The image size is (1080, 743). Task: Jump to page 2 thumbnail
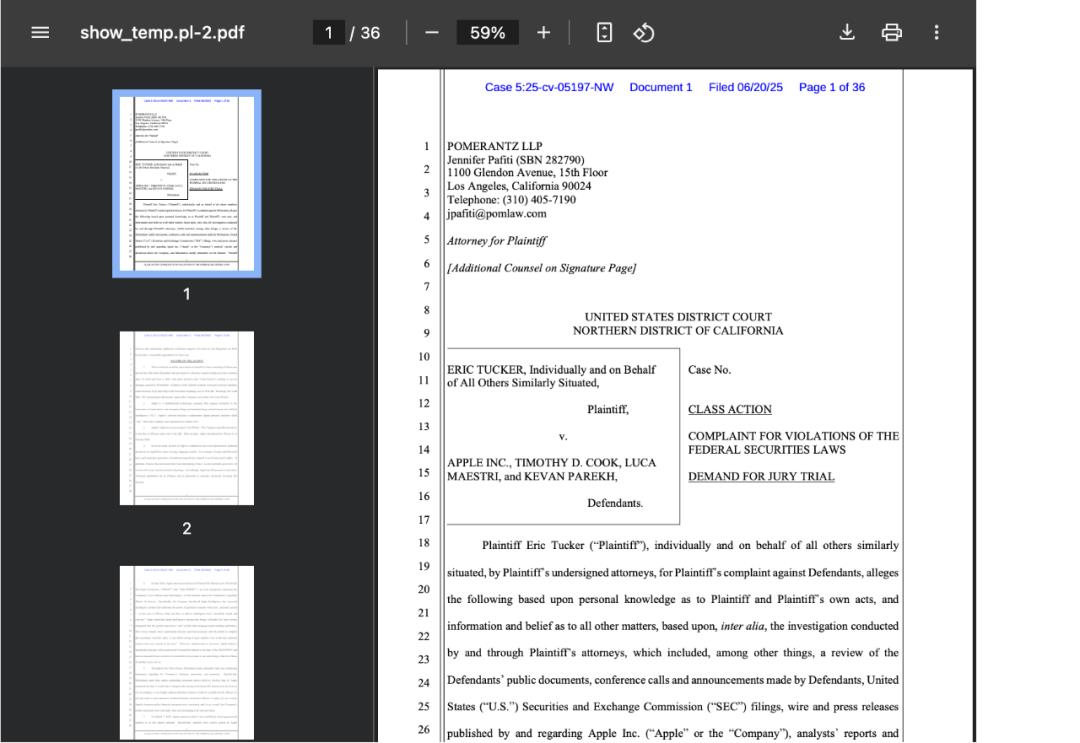click(187, 418)
